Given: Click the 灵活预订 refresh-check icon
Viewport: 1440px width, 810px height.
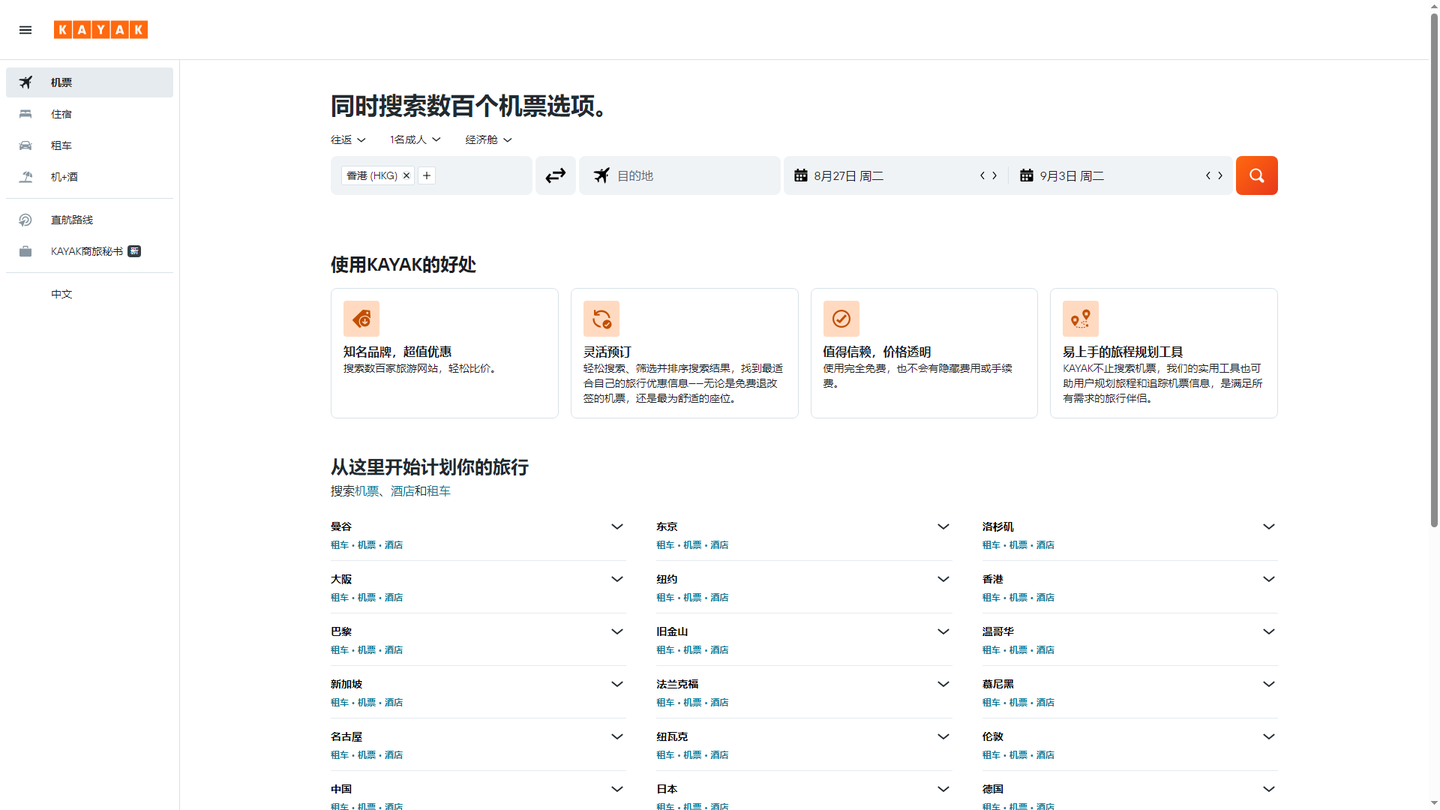Looking at the screenshot, I should [x=601, y=319].
